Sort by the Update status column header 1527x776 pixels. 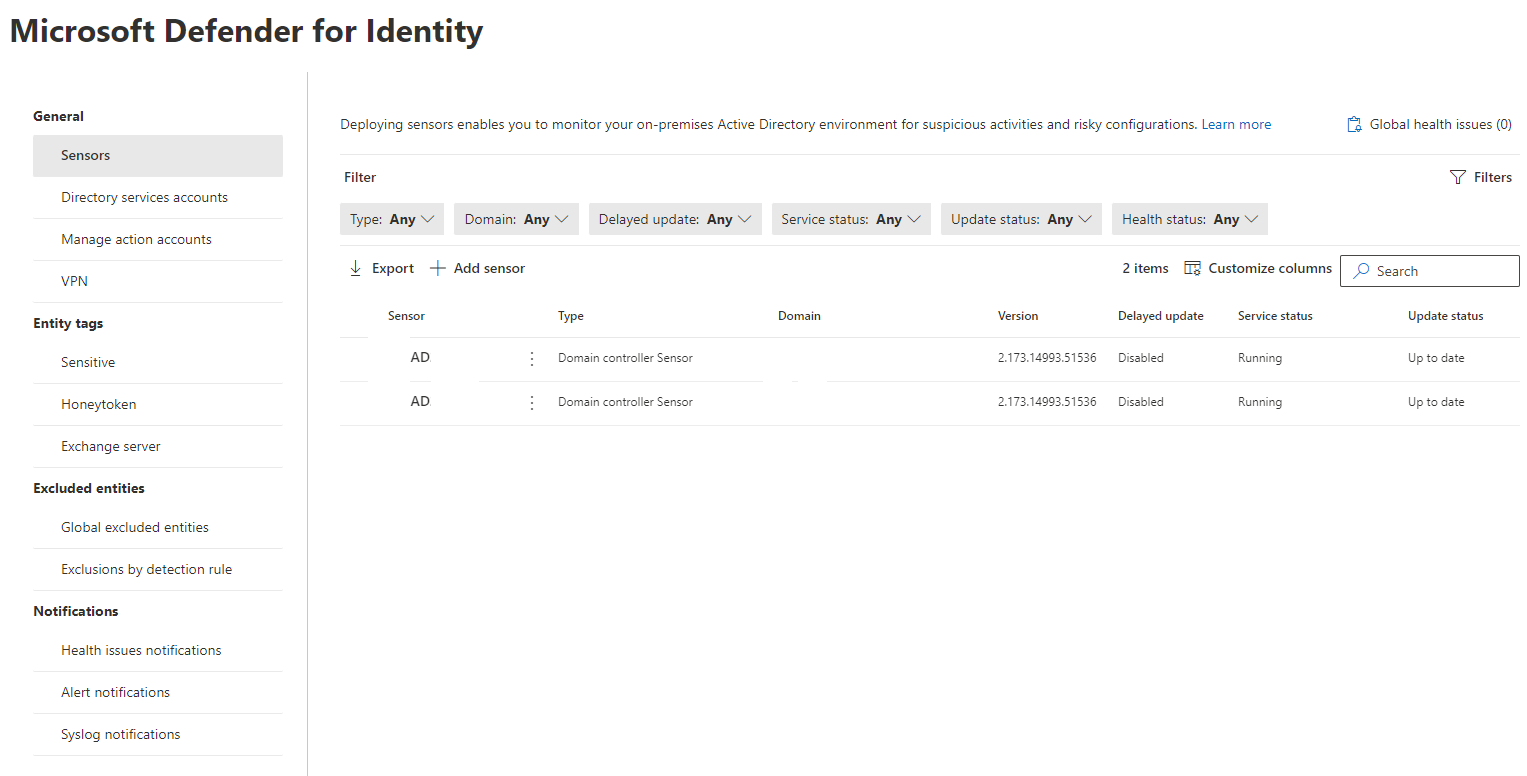[1446, 316]
